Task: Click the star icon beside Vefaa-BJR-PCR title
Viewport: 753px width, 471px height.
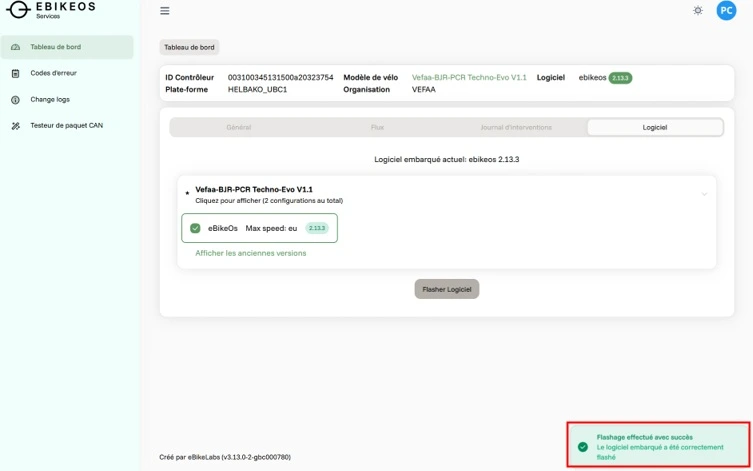Action: click(187, 193)
